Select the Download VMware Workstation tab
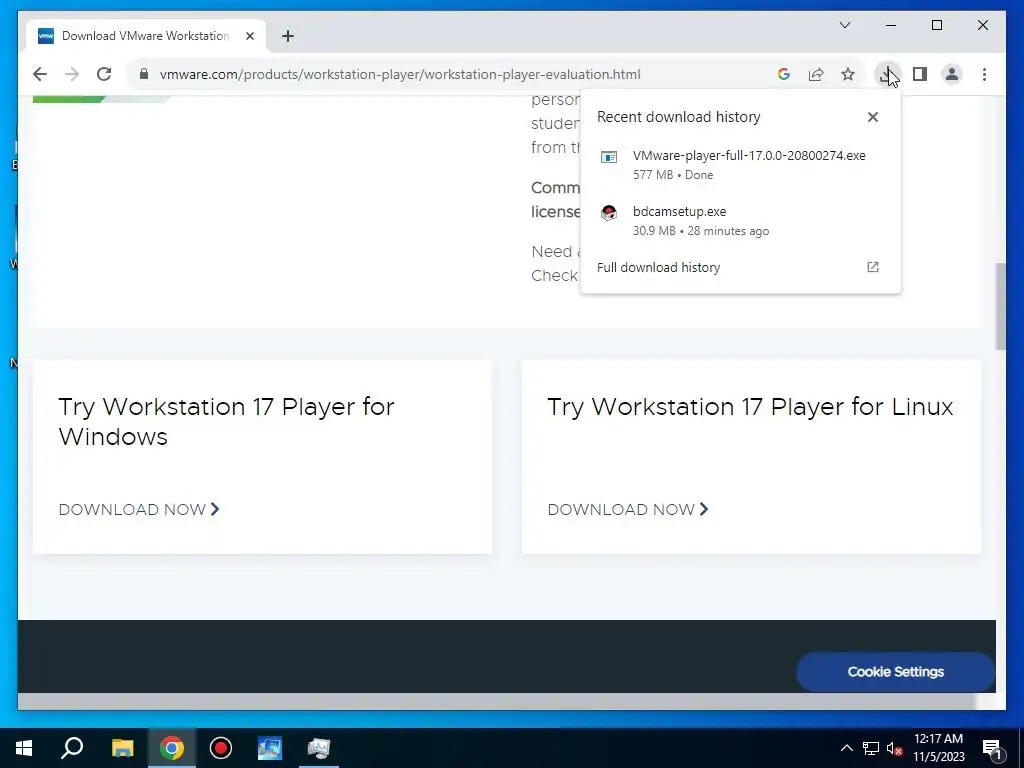The image size is (1024, 768). coord(146,36)
